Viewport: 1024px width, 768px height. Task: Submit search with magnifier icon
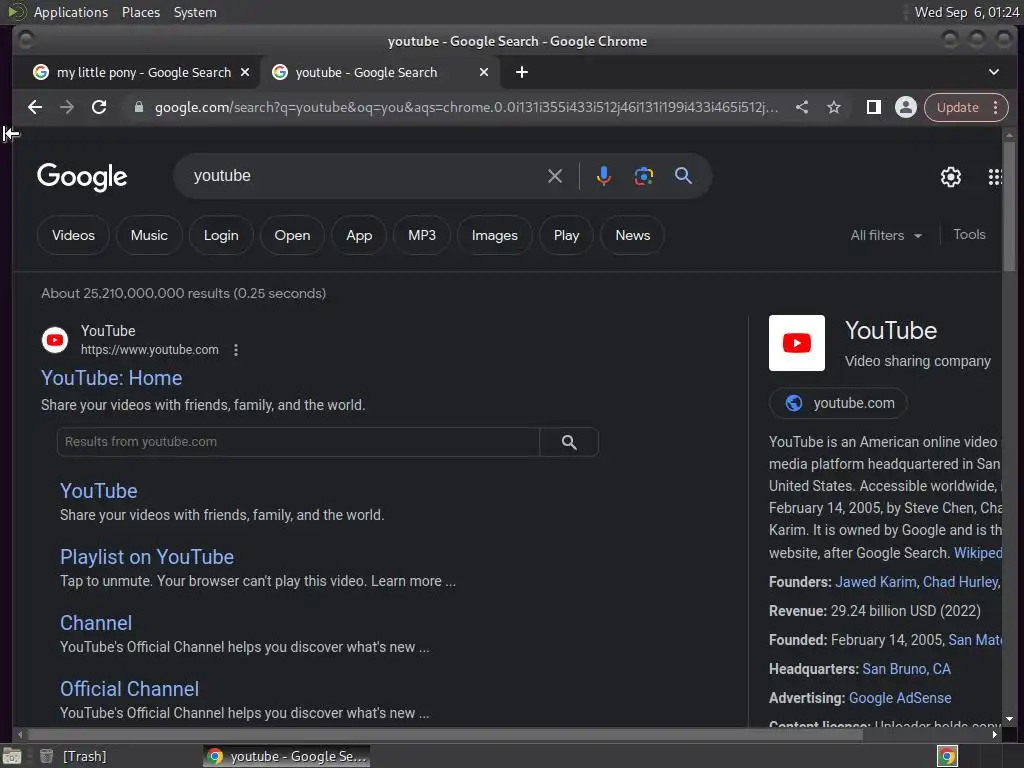[683, 176]
